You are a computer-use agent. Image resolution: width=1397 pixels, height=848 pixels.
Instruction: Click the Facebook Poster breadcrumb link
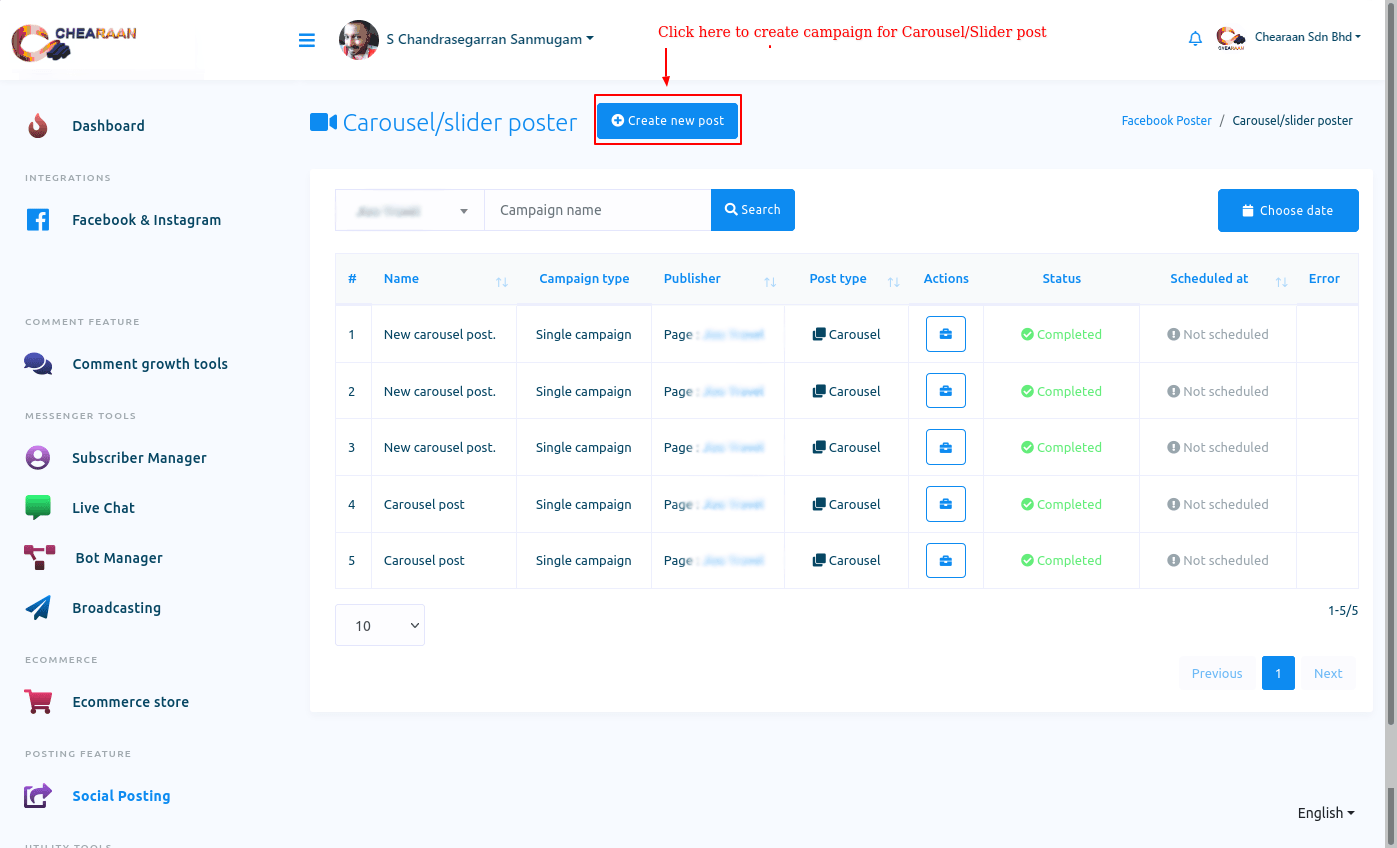coord(1166,120)
